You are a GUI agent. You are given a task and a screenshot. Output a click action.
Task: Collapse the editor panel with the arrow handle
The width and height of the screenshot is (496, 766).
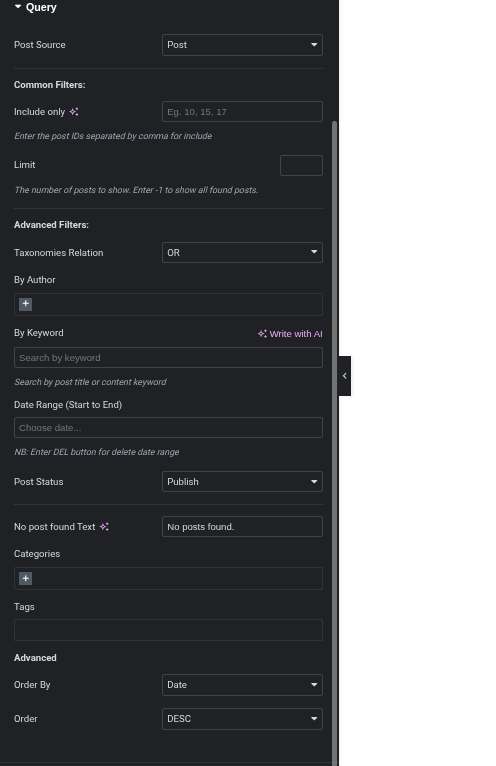(345, 376)
